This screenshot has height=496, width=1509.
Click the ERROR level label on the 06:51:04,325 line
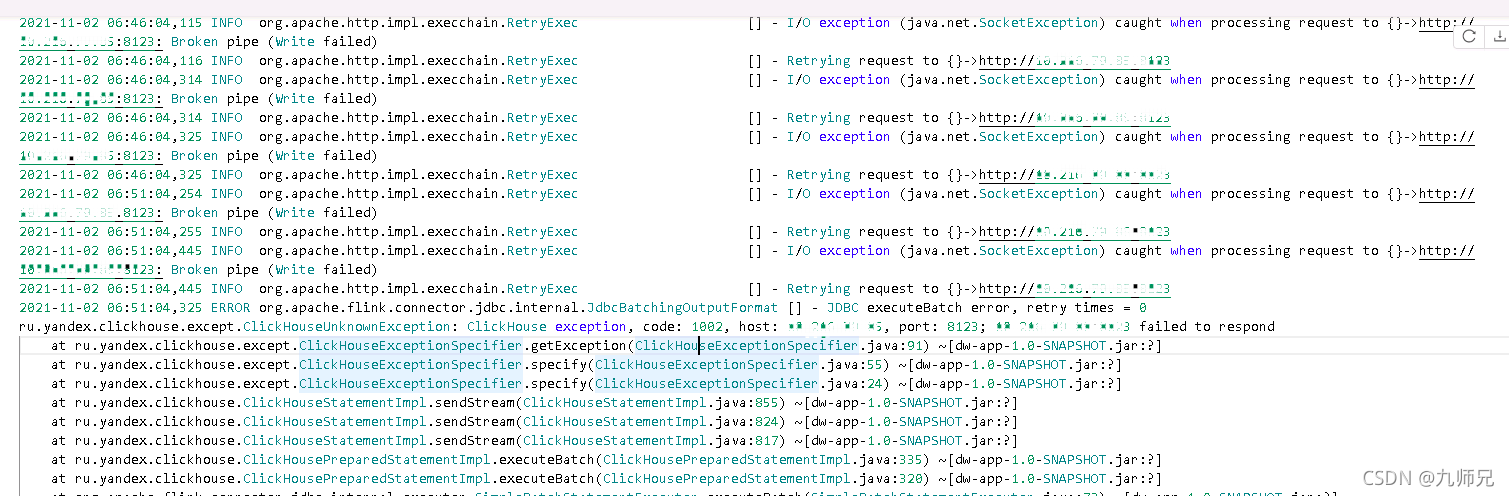click(232, 308)
